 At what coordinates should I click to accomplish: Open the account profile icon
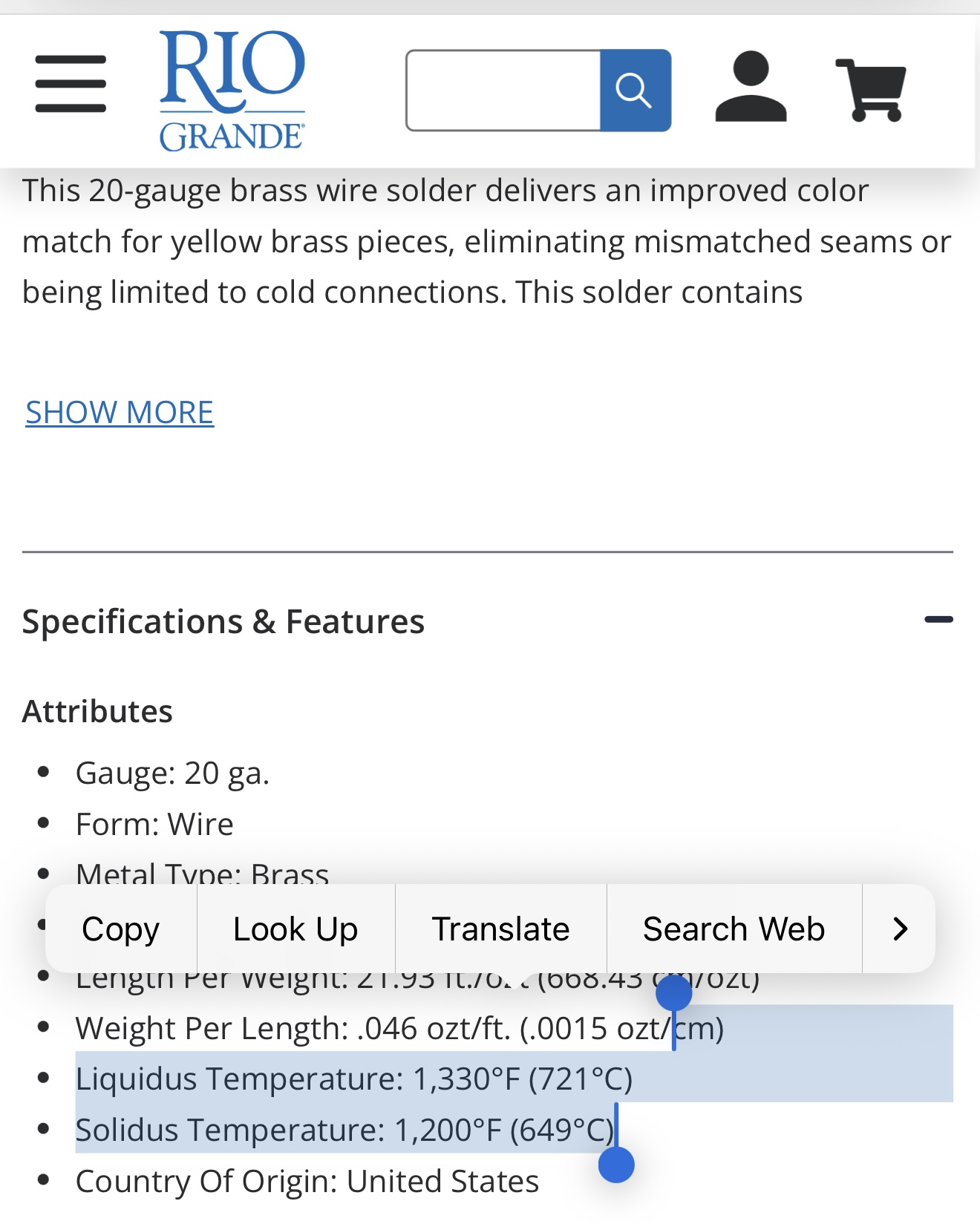(751, 87)
